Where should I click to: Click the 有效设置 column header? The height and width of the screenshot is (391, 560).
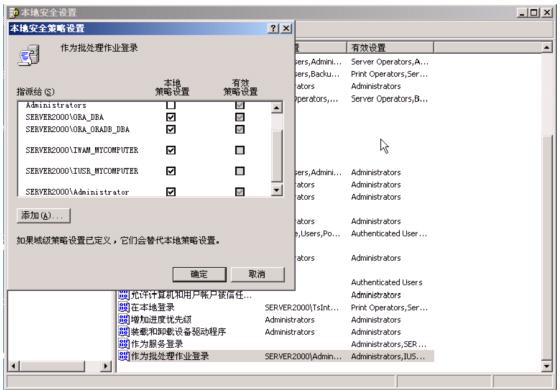click(x=390, y=47)
